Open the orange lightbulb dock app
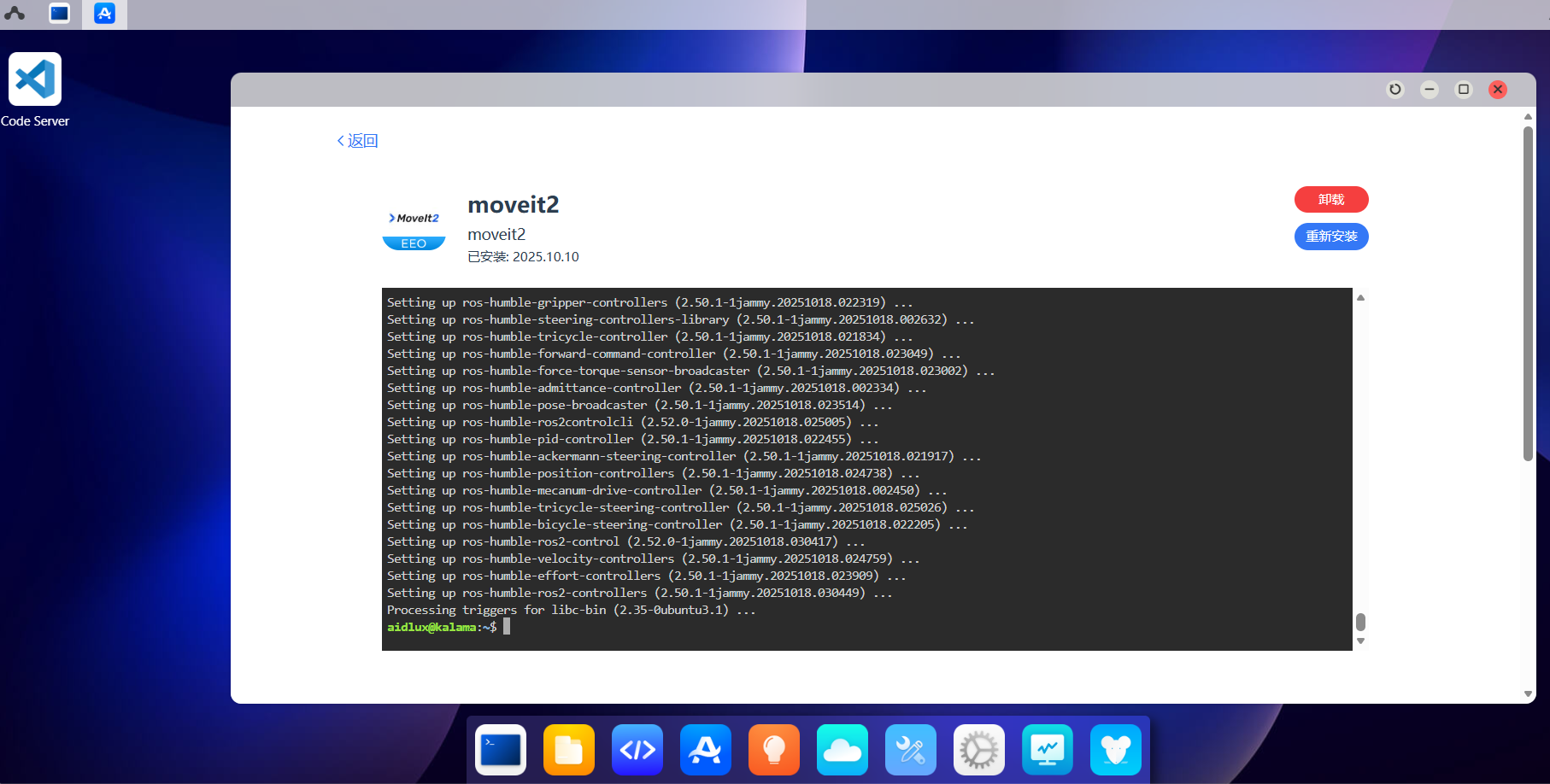 tap(774, 750)
